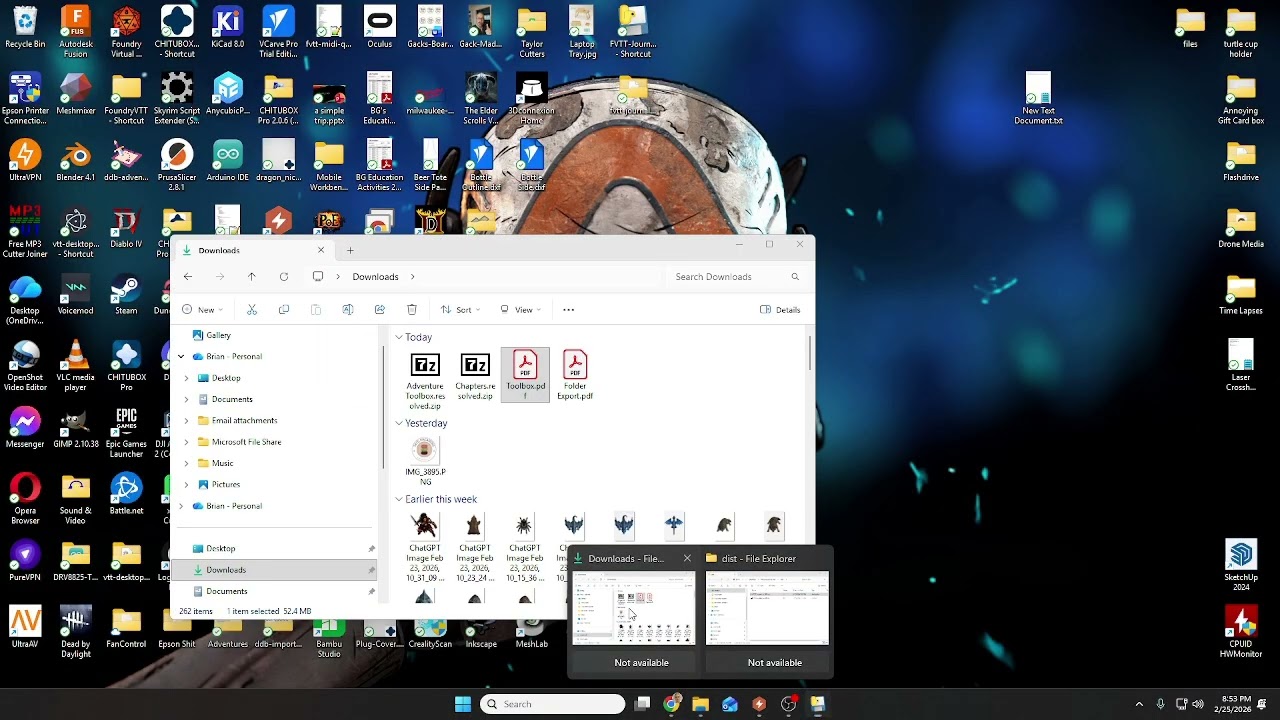Click search magnifier in Downloads search box
Viewport: 1280px width, 720px height.
795,277
